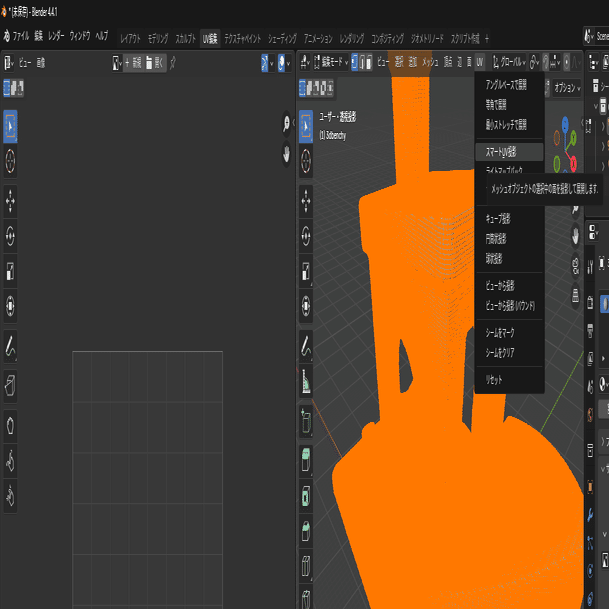Toggle snapping magnet in the 3D viewport header
The width and height of the screenshot is (609, 609).
pos(546,62)
